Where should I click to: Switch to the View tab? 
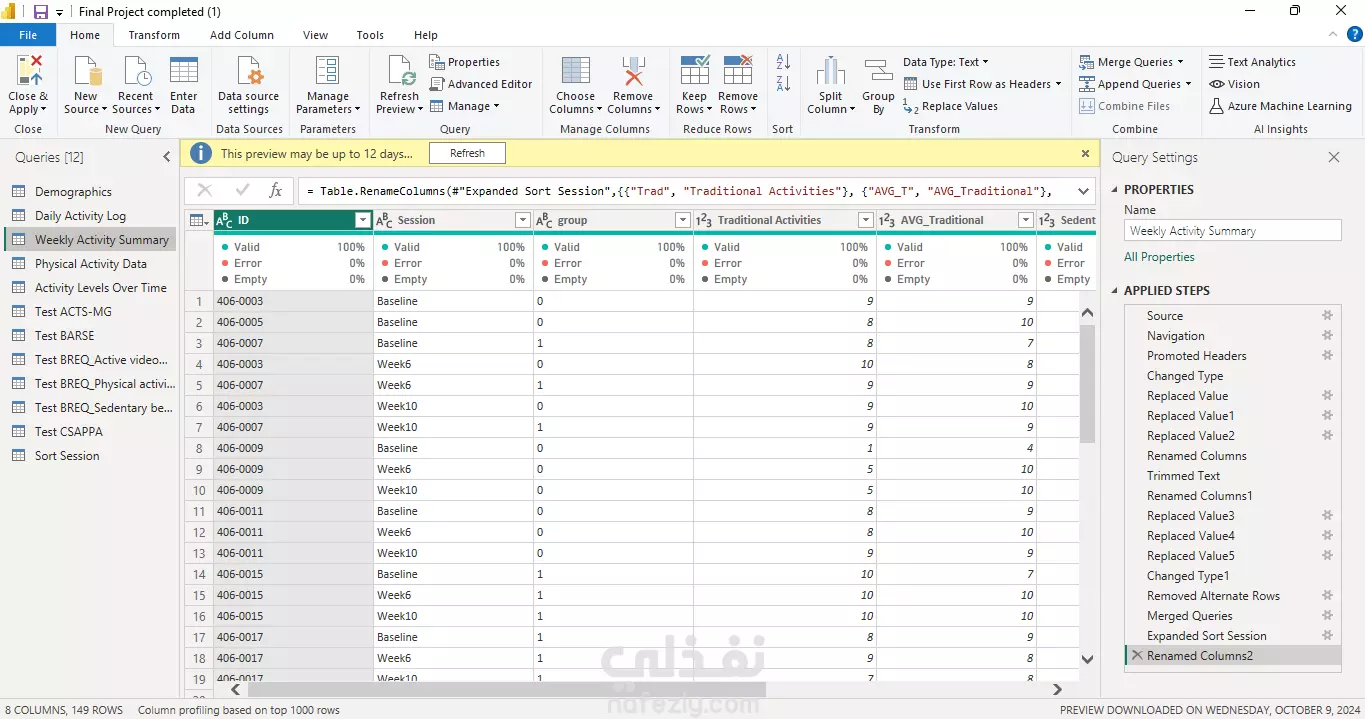click(315, 35)
